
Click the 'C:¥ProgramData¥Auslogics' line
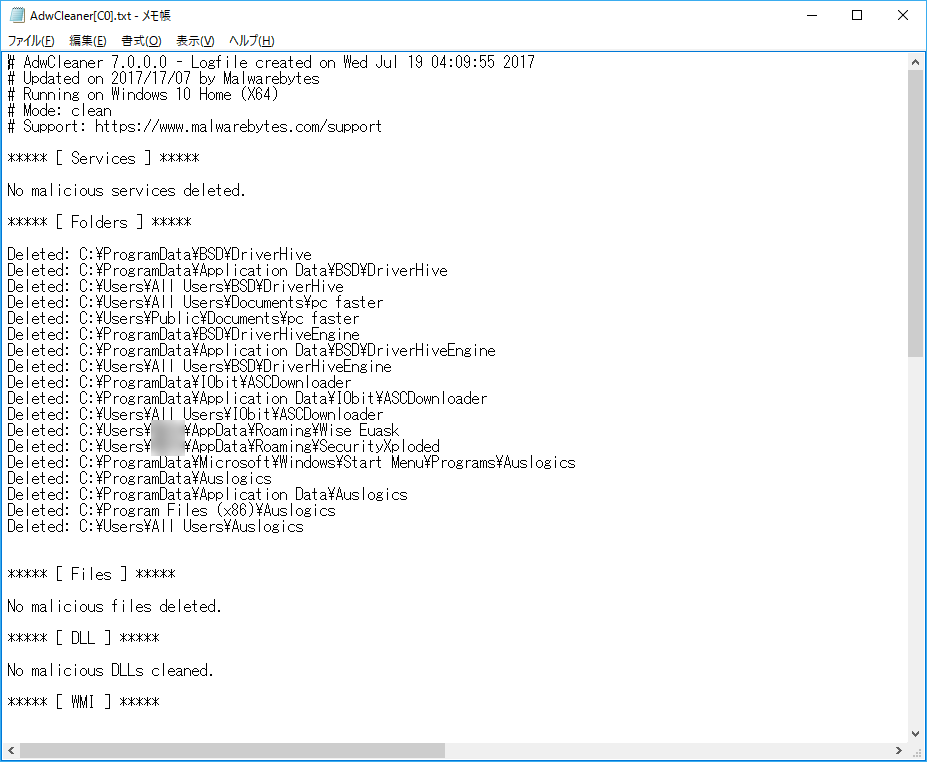click(140, 478)
